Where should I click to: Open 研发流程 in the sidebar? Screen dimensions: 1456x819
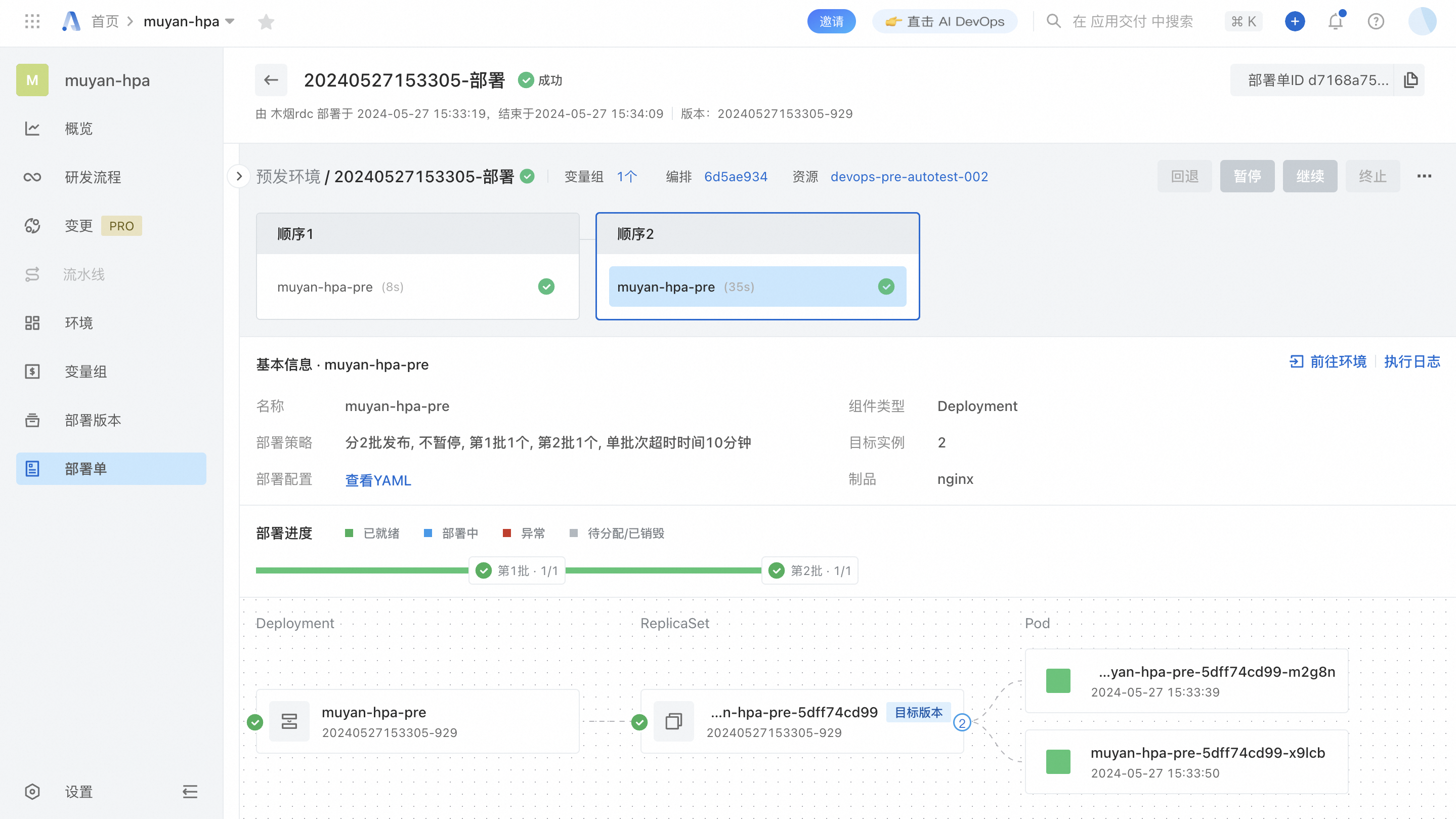111,177
